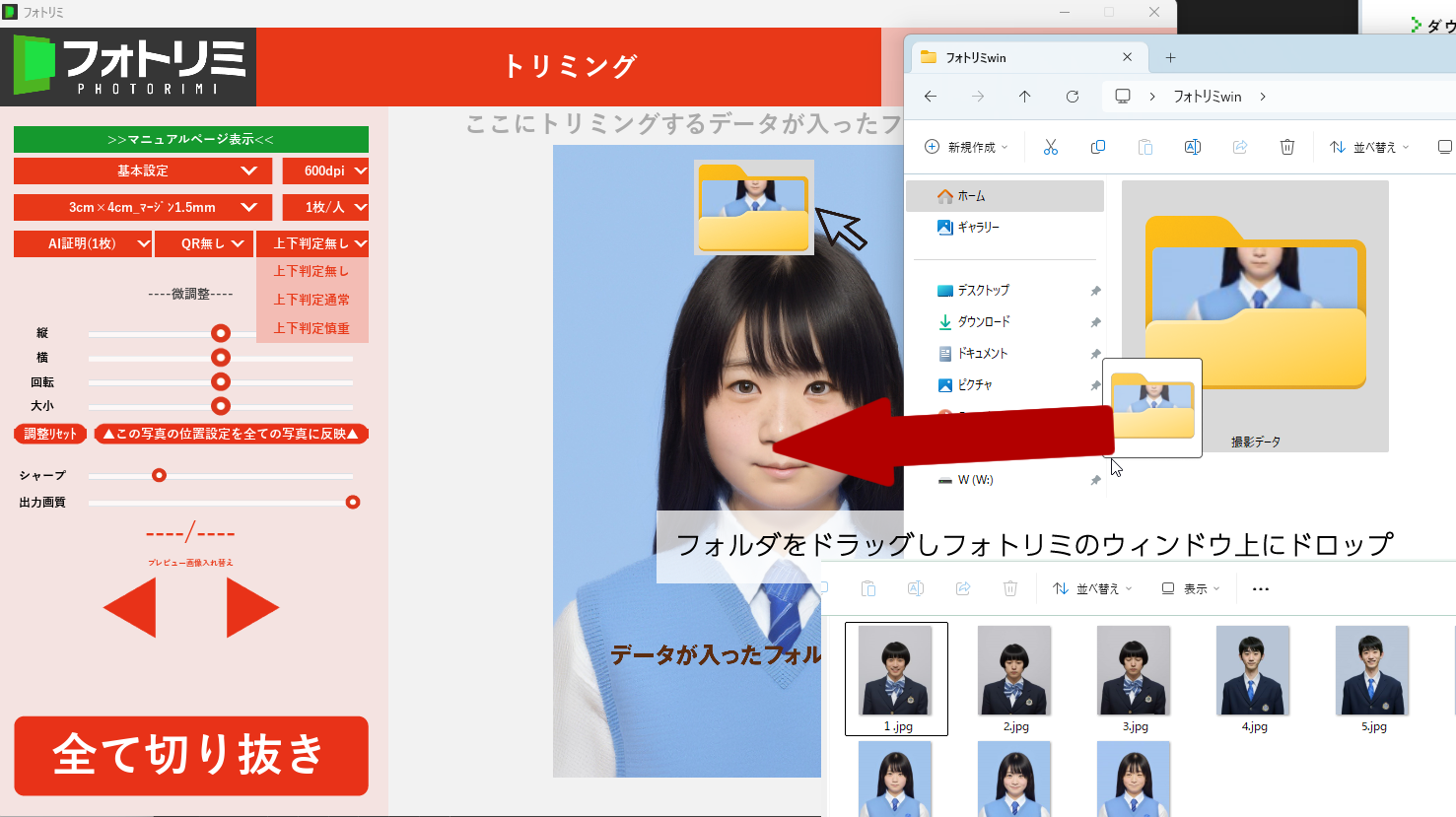Image resolution: width=1456 pixels, height=817 pixels.
Task: Open the 基本設定 dropdown
Action: point(143,170)
